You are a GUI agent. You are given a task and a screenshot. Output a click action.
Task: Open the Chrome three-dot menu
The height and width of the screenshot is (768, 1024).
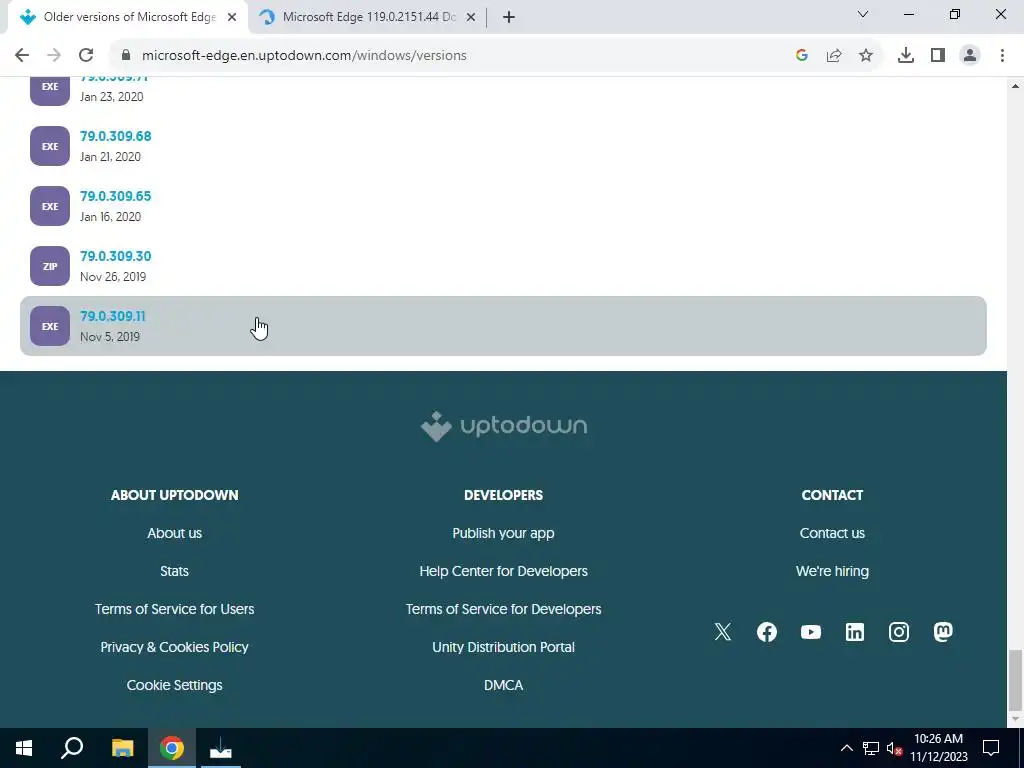coord(1002,56)
